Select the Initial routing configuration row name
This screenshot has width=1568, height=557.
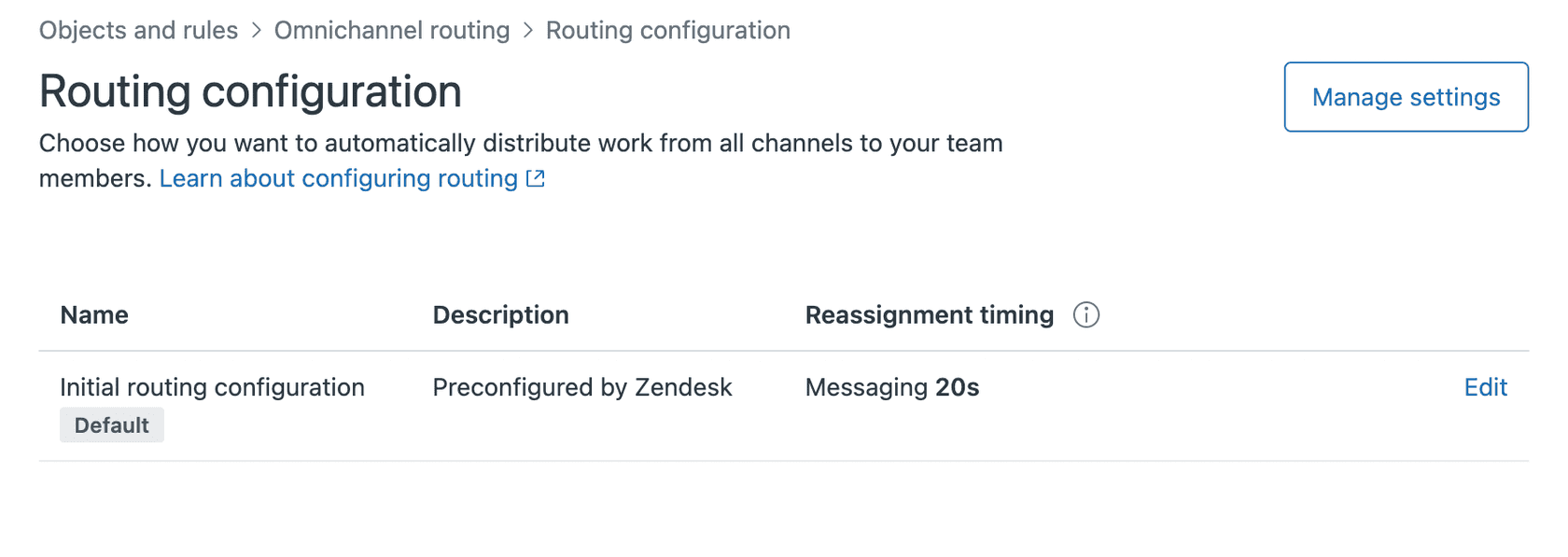pyautogui.click(x=212, y=387)
